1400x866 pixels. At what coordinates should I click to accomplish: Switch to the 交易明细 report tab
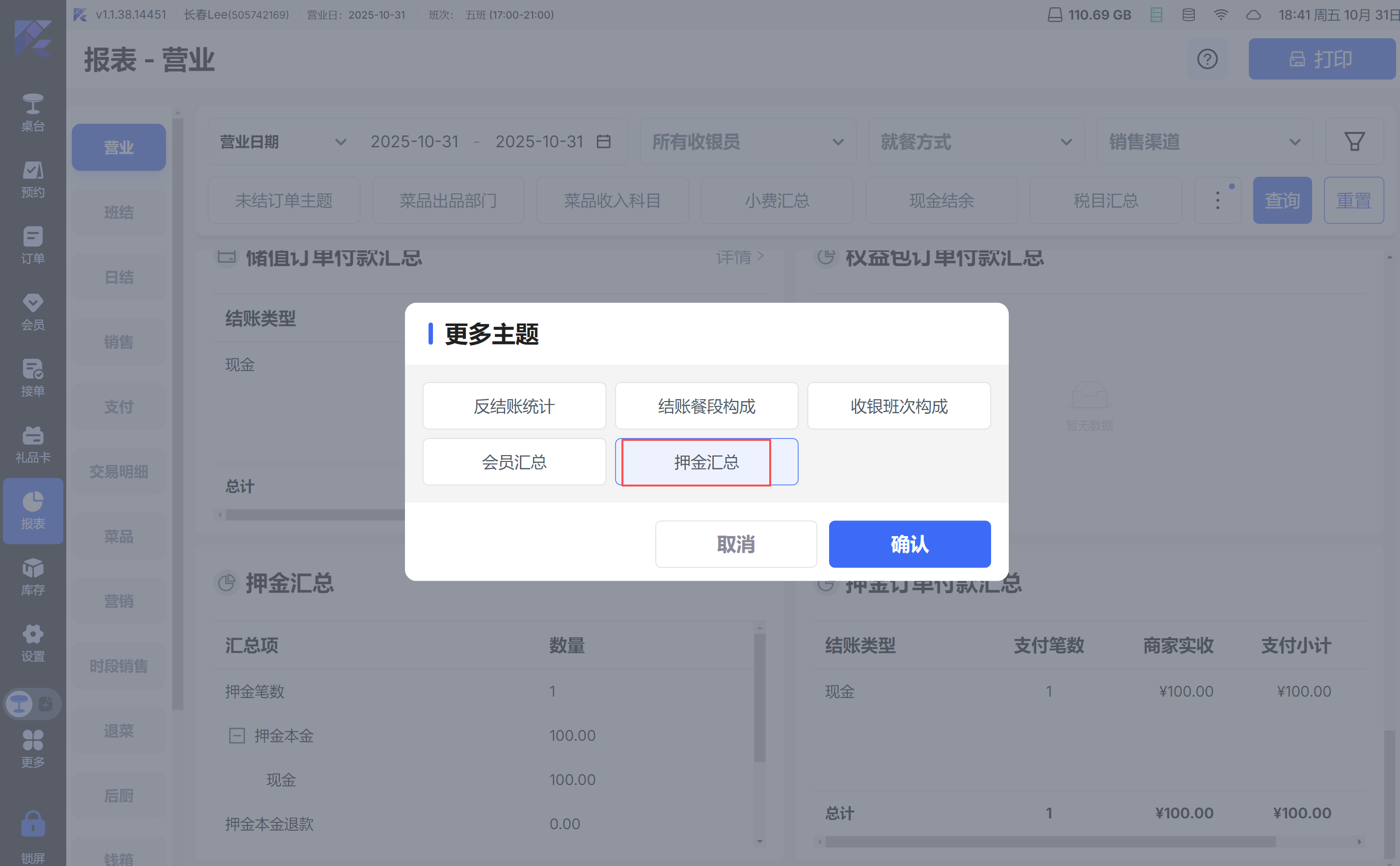pos(118,471)
